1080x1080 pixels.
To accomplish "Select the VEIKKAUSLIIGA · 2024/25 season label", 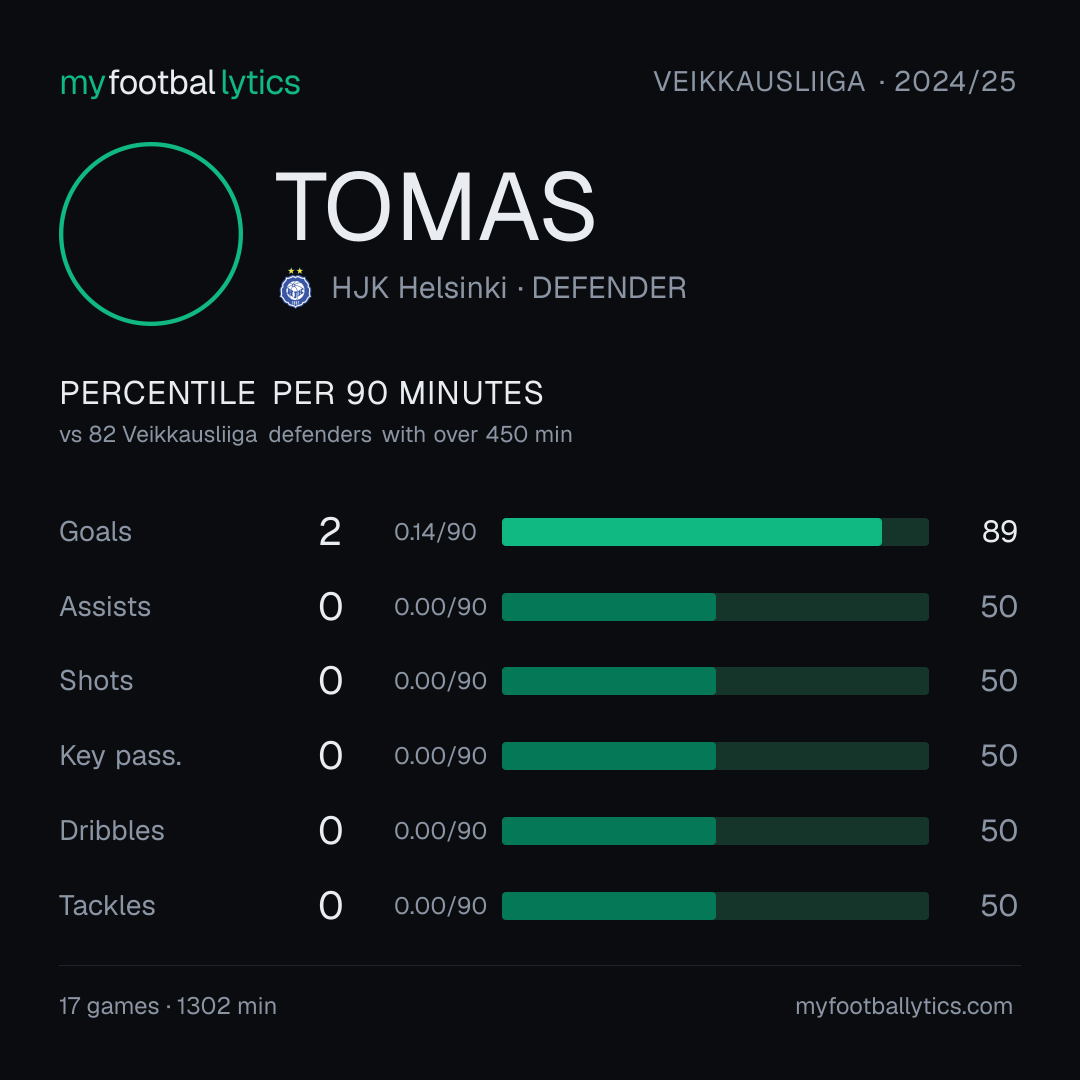I will pos(834,82).
